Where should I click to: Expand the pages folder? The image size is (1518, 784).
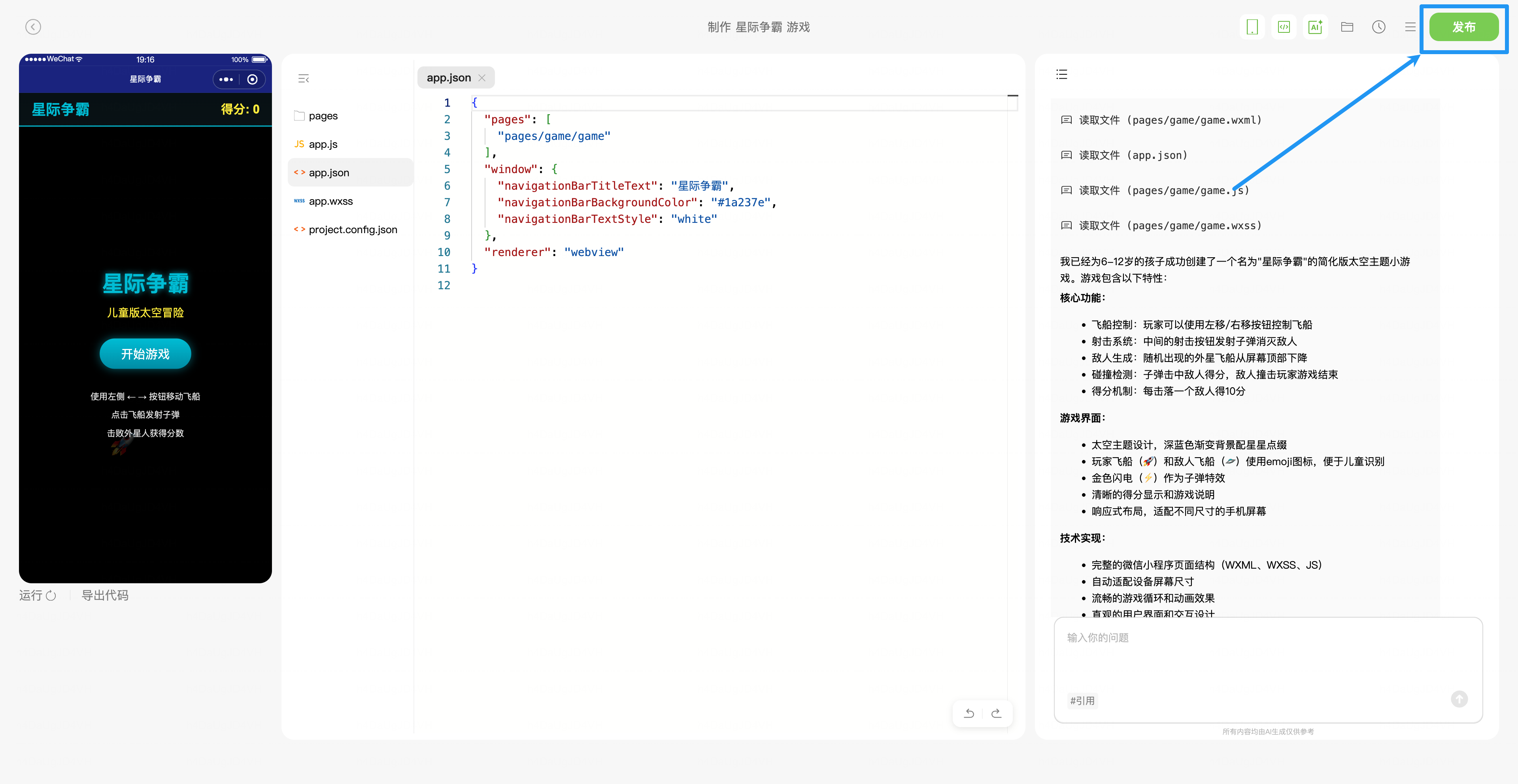point(323,116)
